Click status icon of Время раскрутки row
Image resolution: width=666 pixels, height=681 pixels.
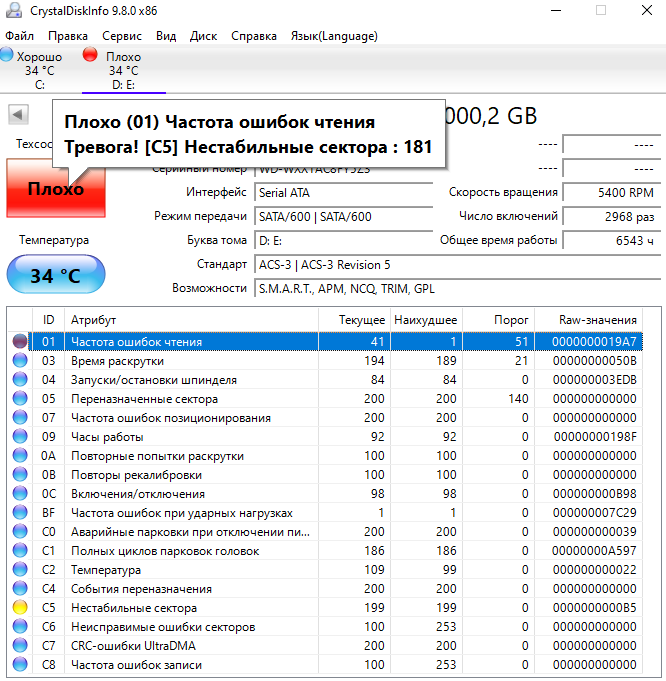click(20, 360)
